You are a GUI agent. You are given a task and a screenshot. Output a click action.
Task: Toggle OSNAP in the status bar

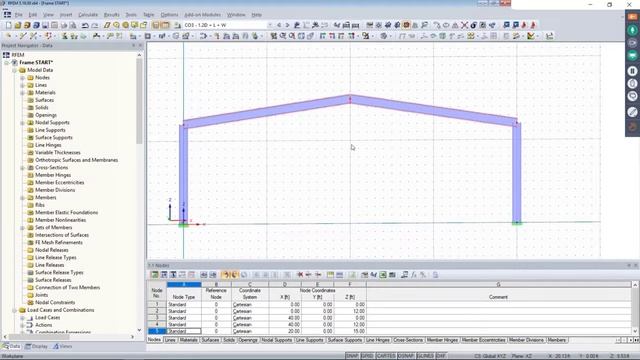[x=406, y=356]
